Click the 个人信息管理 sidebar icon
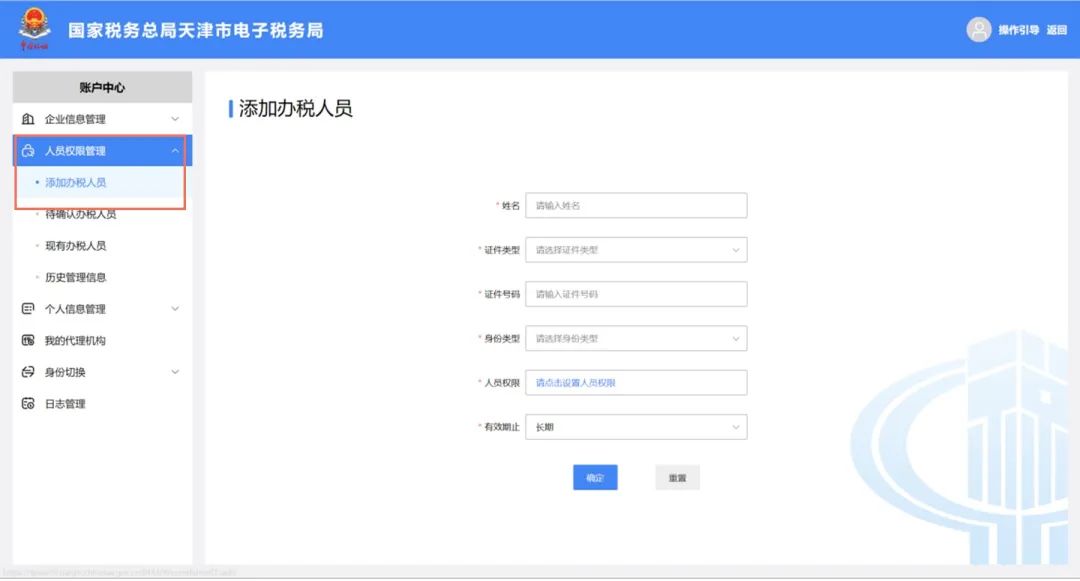1080x581 pixels. pyautogui.click(x=28, y=309)
